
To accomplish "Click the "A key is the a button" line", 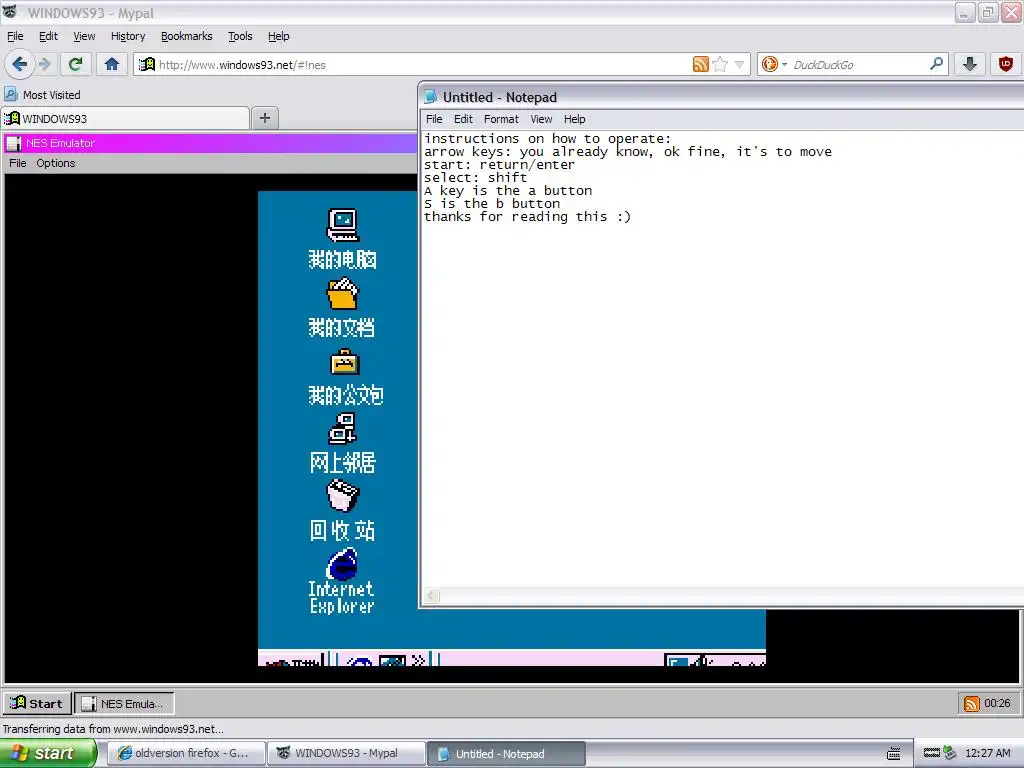I will tap(507, 191).
